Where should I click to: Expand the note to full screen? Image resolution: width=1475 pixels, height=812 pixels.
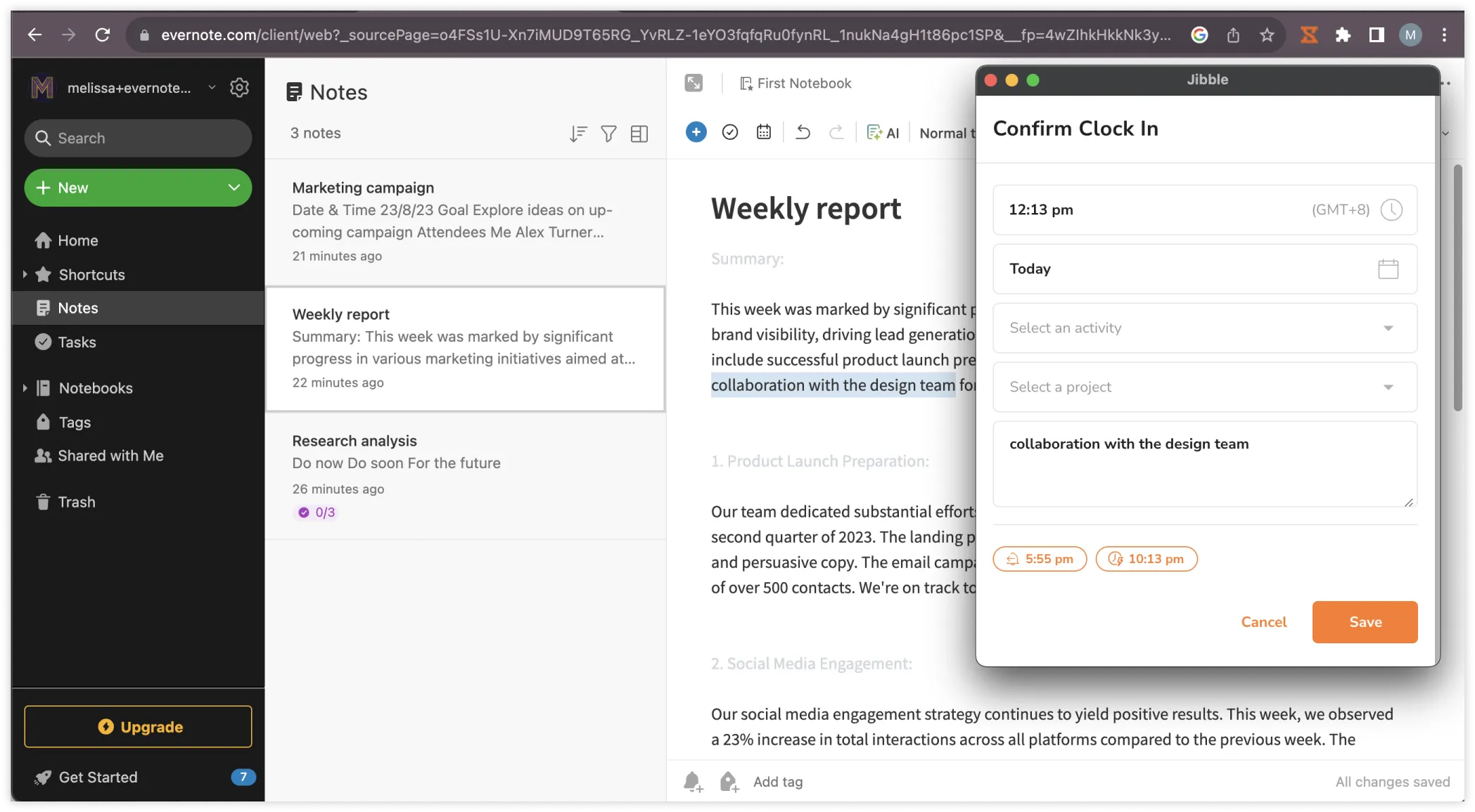[694, 83]
